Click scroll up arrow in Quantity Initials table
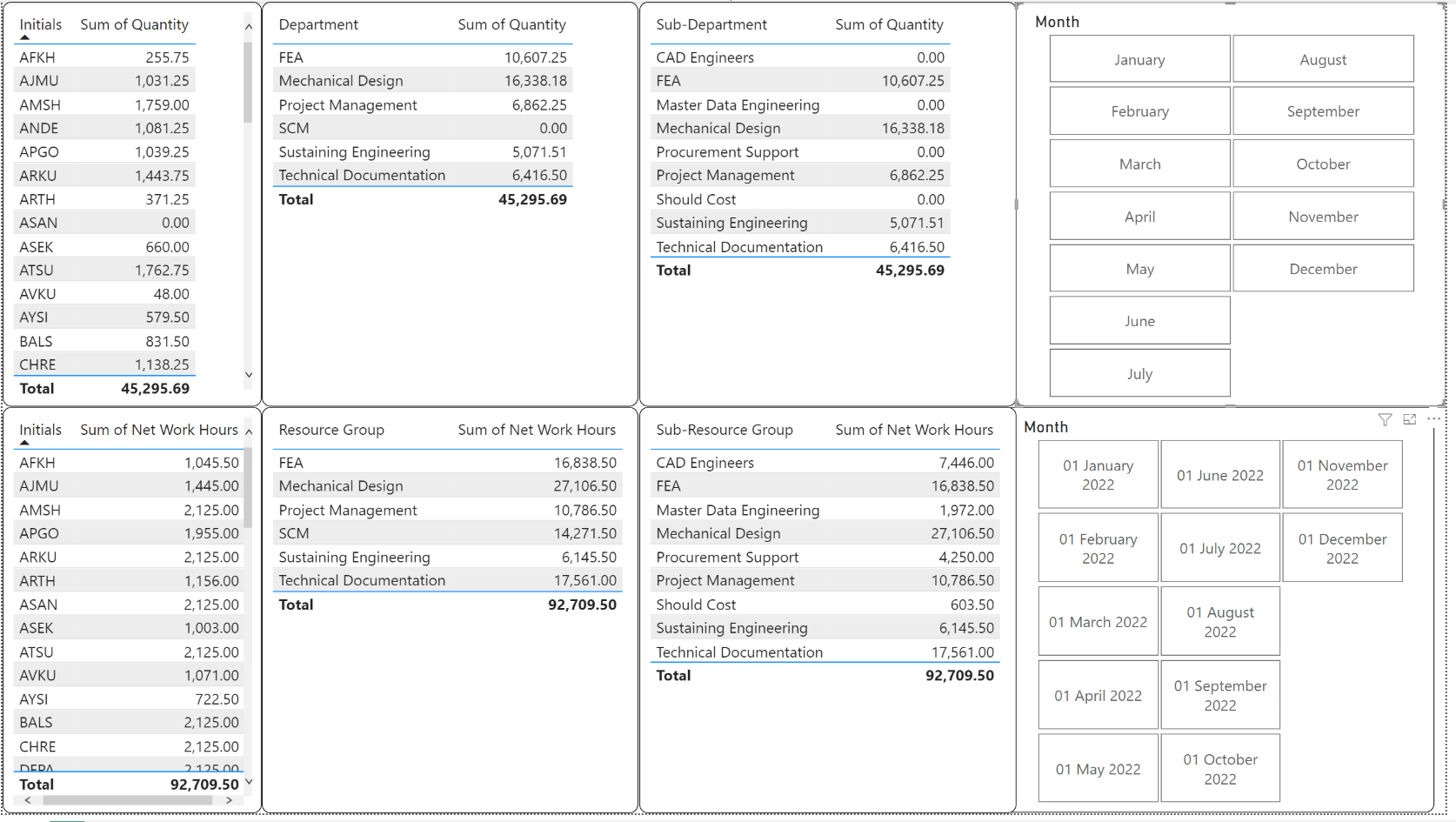The width and height of the screenshot is (1456, 822). (249, 27)
